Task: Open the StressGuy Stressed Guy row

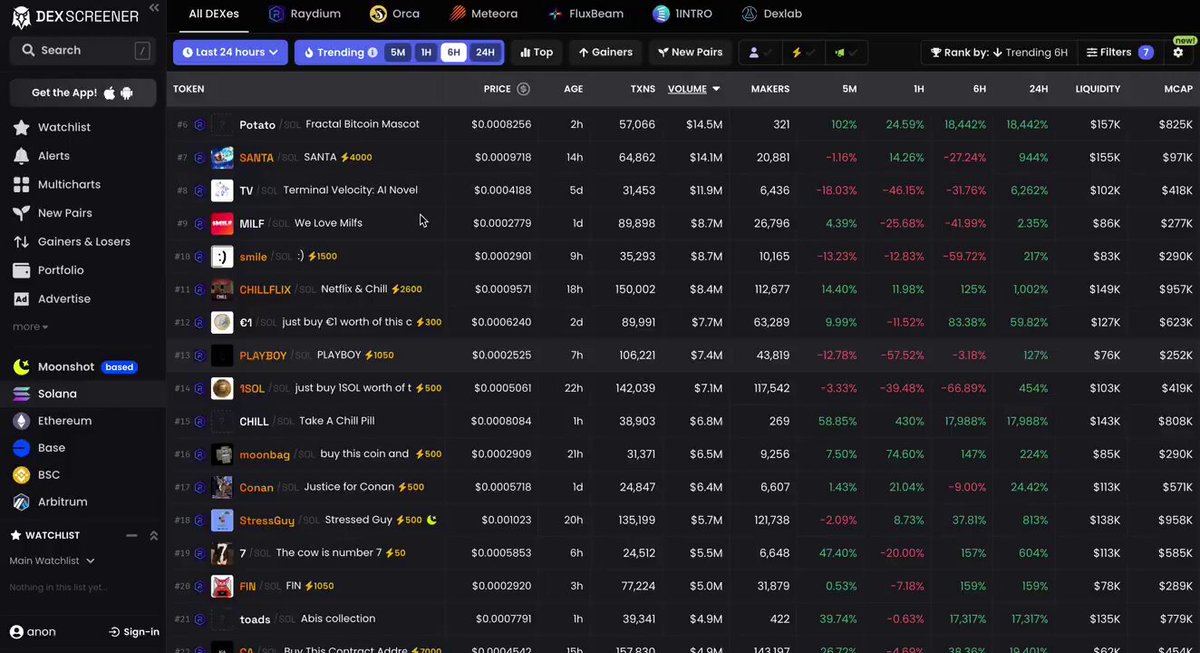Action: click(683, 520)
